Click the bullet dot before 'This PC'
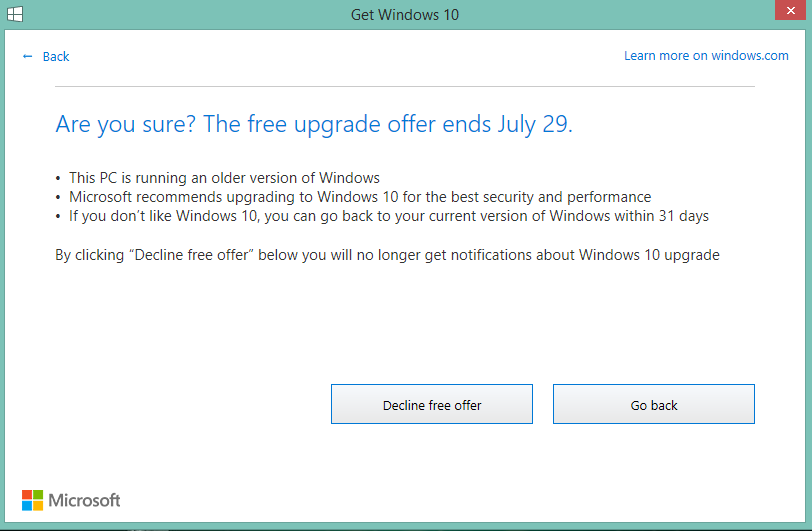This screenshot has height=531, width=812. [x=59, y=179]
